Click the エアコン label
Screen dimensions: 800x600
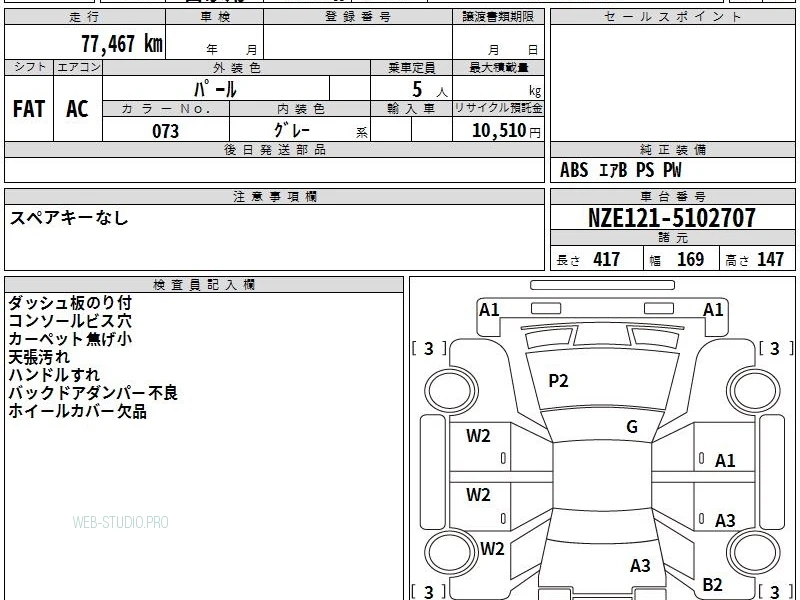pyautogui.click(x=78, y=67)
